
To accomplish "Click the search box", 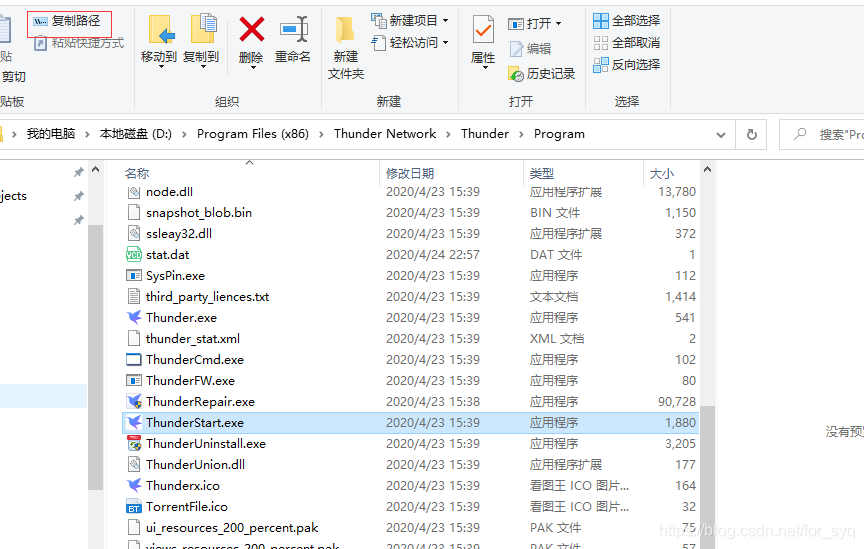I will point(823,134).
